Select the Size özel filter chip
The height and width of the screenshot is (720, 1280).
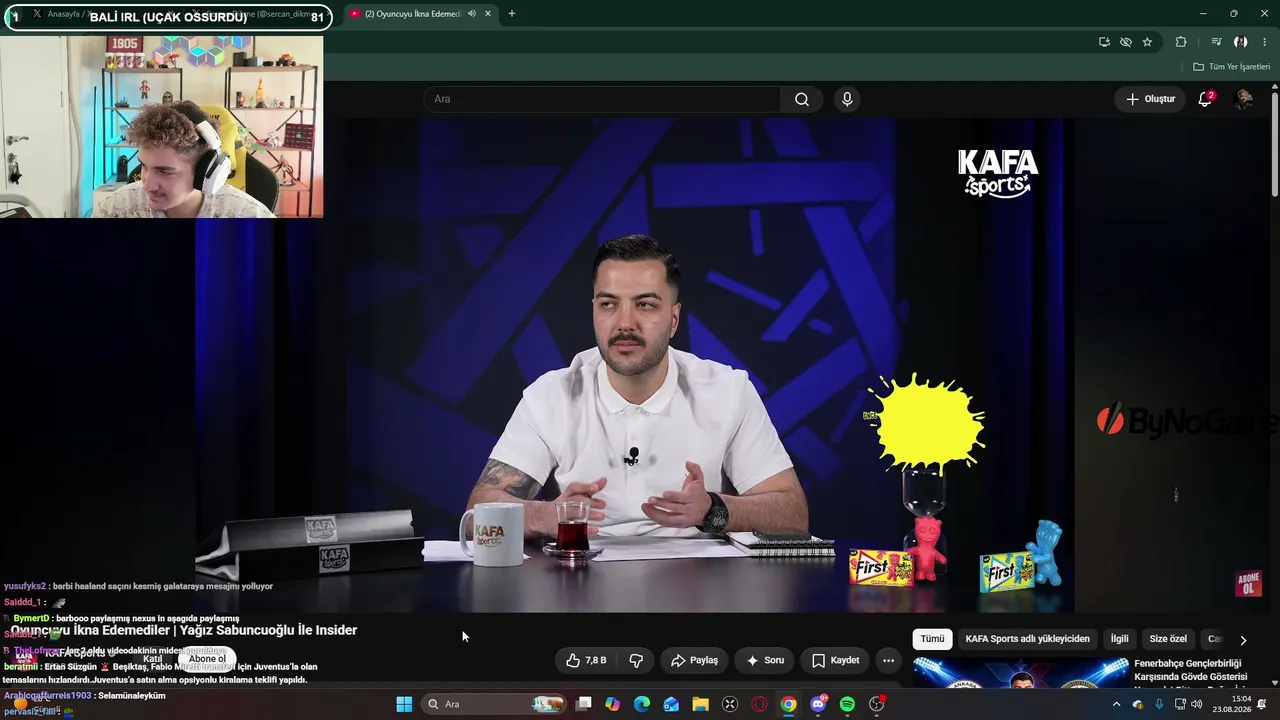tap(1168, 639)
